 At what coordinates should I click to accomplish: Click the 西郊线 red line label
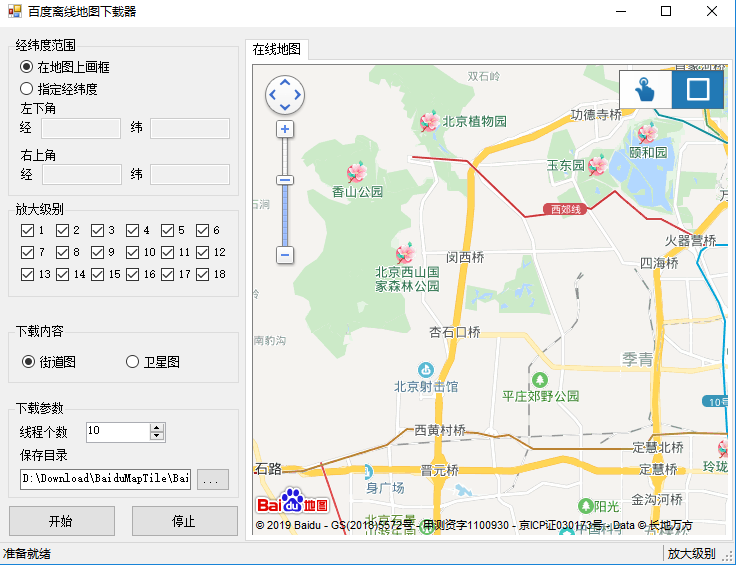point(566,209)
